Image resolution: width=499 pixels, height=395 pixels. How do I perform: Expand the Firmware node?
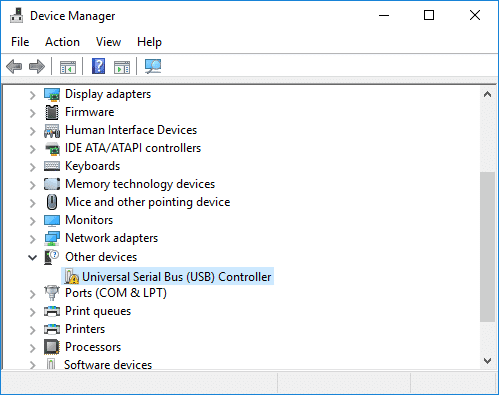(32, 113)
